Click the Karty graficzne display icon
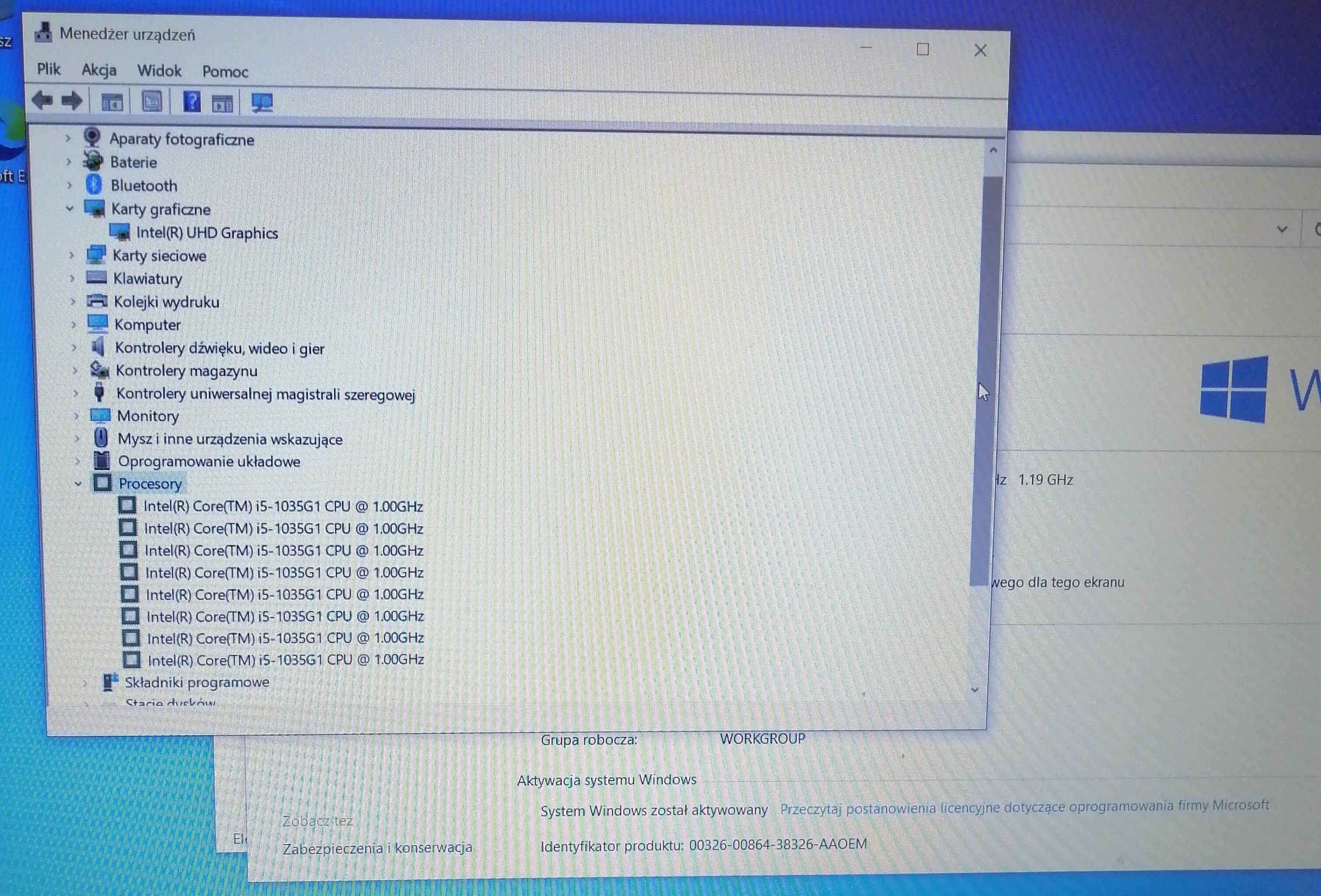 point(95,208)
